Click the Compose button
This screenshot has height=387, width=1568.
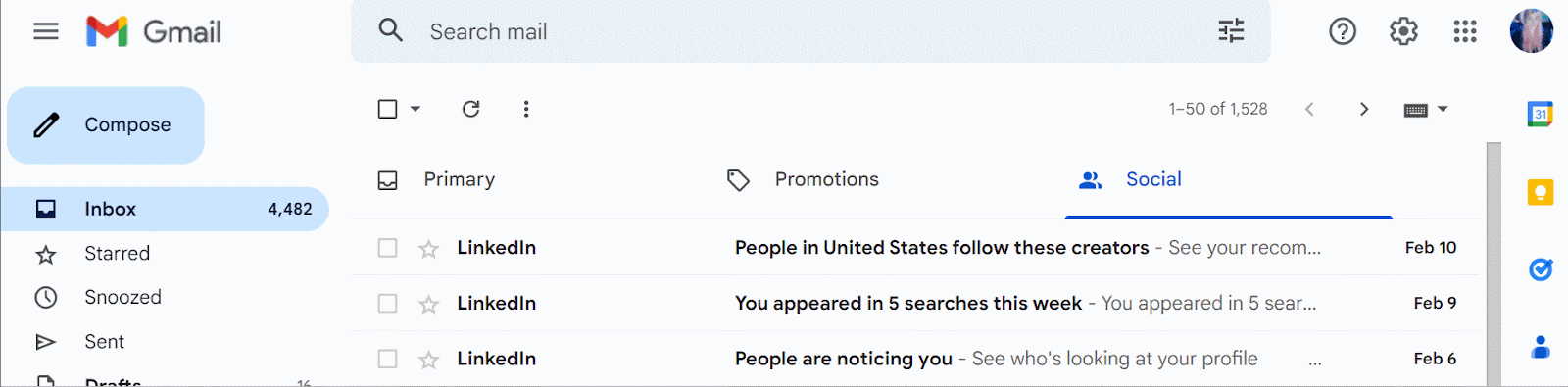coord(106,125)
